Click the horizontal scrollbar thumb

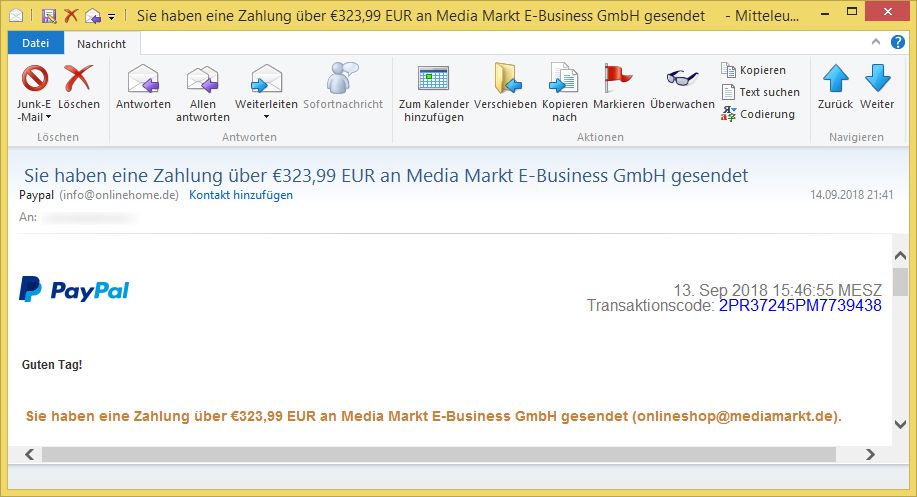pyautogui.click(x=439, y=454)
